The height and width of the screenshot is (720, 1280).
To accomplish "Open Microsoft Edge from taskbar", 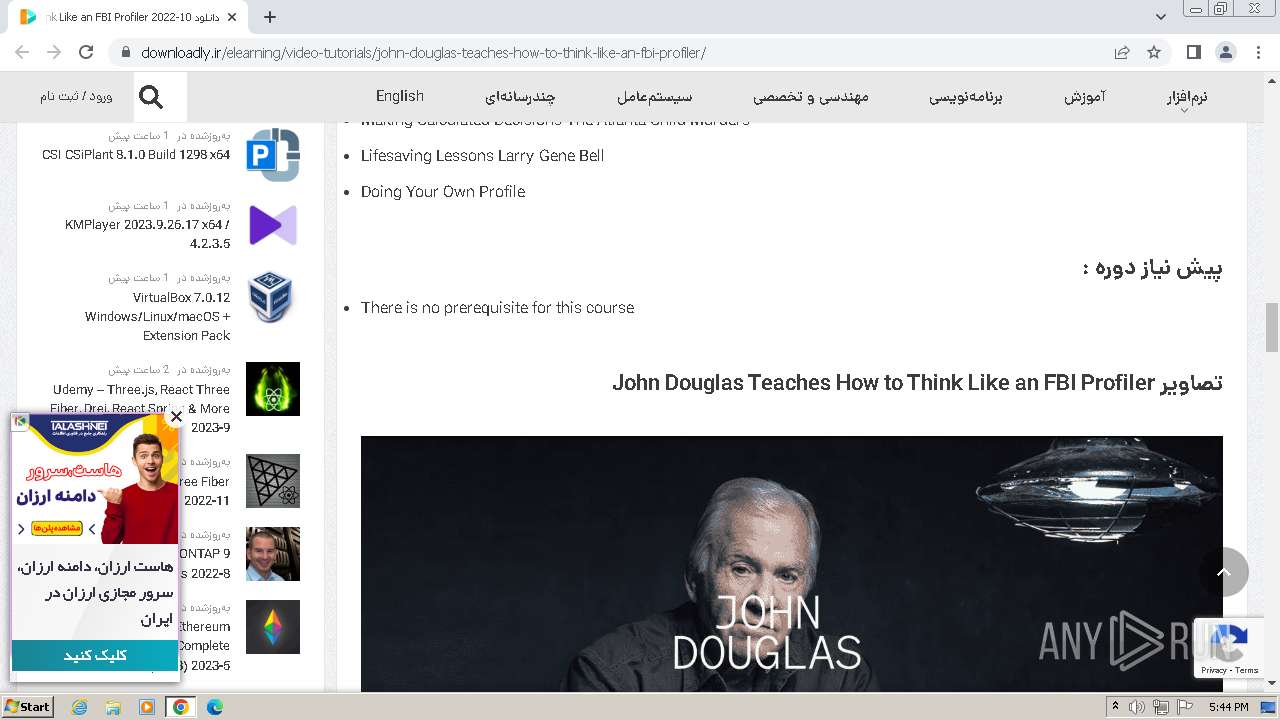I will coord(214,707).
